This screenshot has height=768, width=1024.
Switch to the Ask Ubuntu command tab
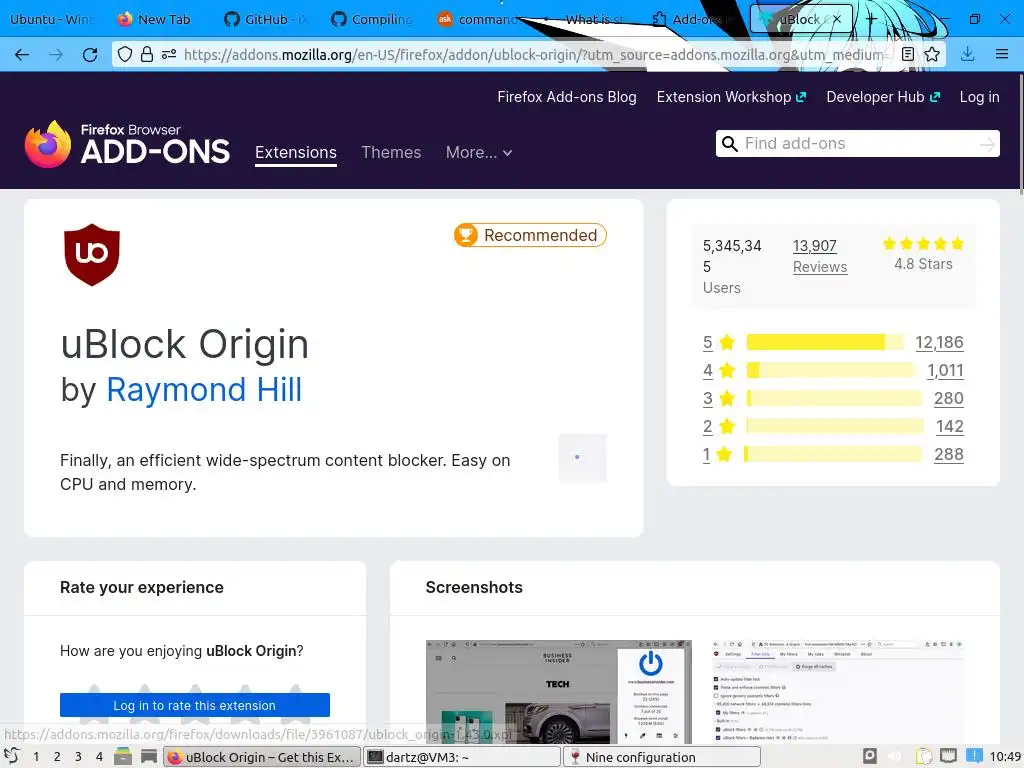pyautogui.click(x=479, y=19)
